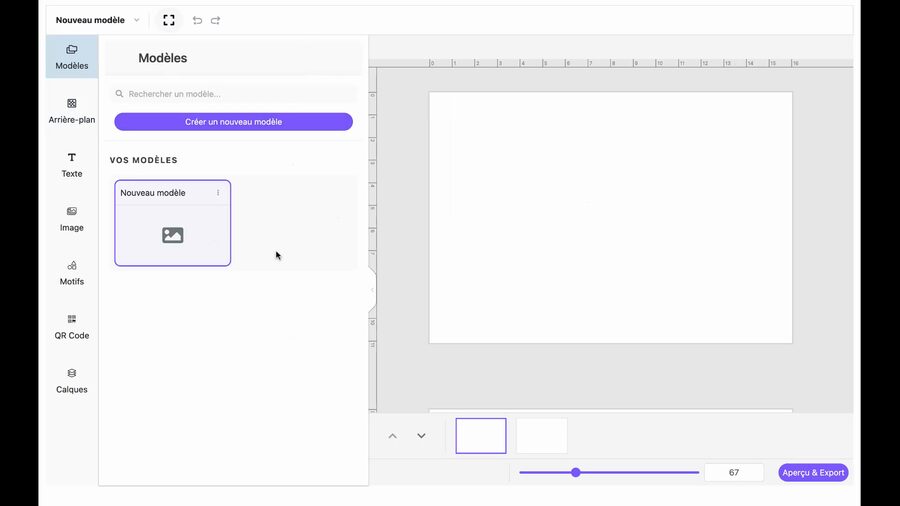
Task: Open the Modèles sidebar tab
Action: pos(72,57)
